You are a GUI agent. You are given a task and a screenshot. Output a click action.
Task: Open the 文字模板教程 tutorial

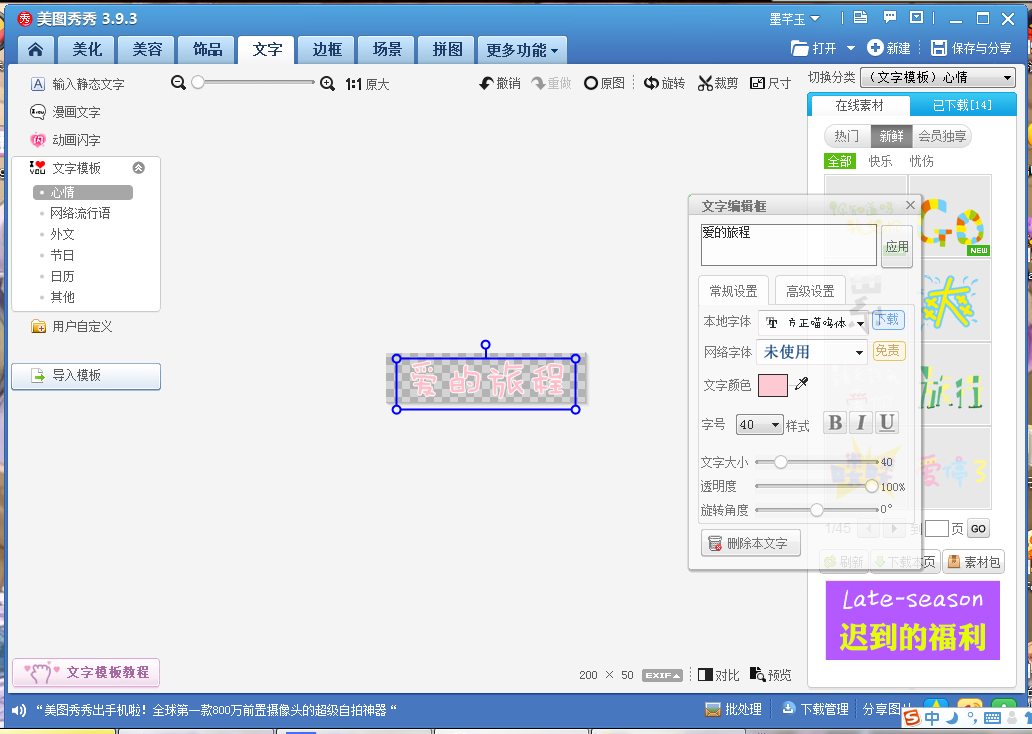(86, 673)
